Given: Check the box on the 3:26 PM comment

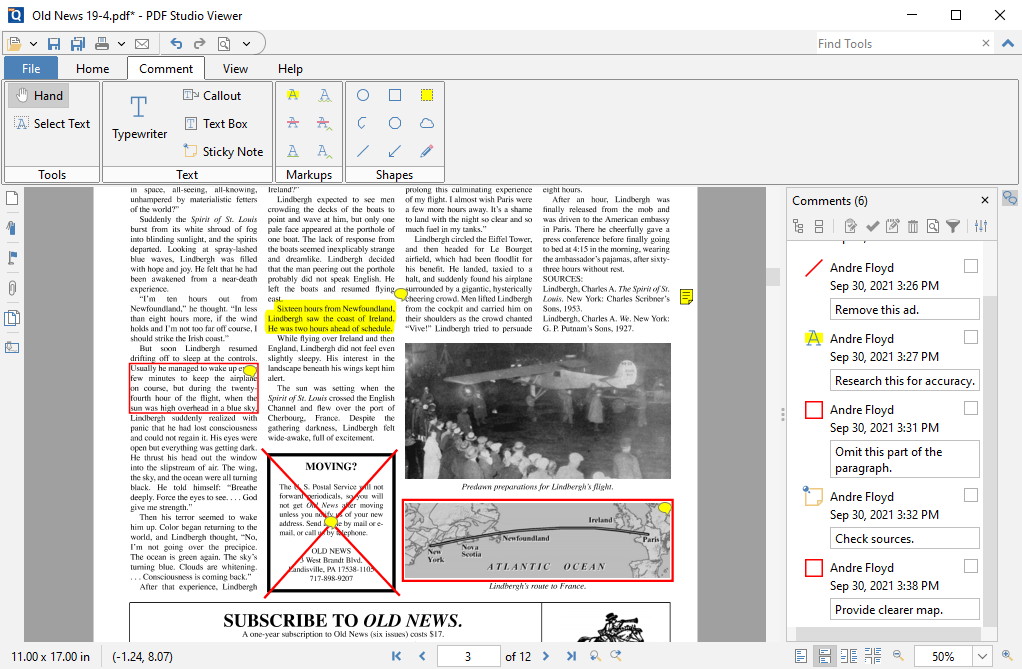Looking at the screenshot, I should point(970,268).
